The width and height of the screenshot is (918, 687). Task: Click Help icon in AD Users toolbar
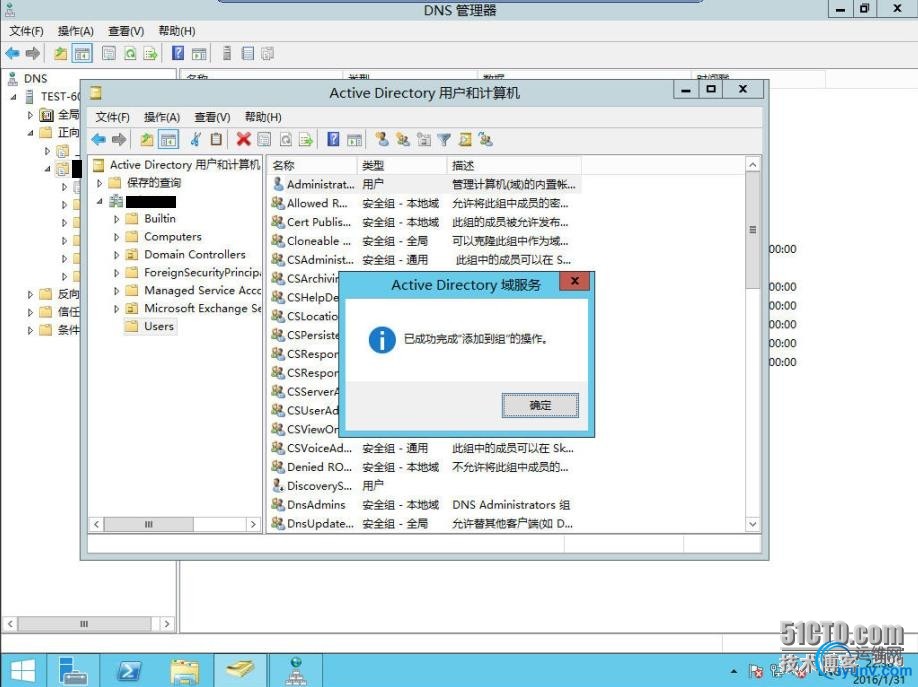(x=333, y=139)
